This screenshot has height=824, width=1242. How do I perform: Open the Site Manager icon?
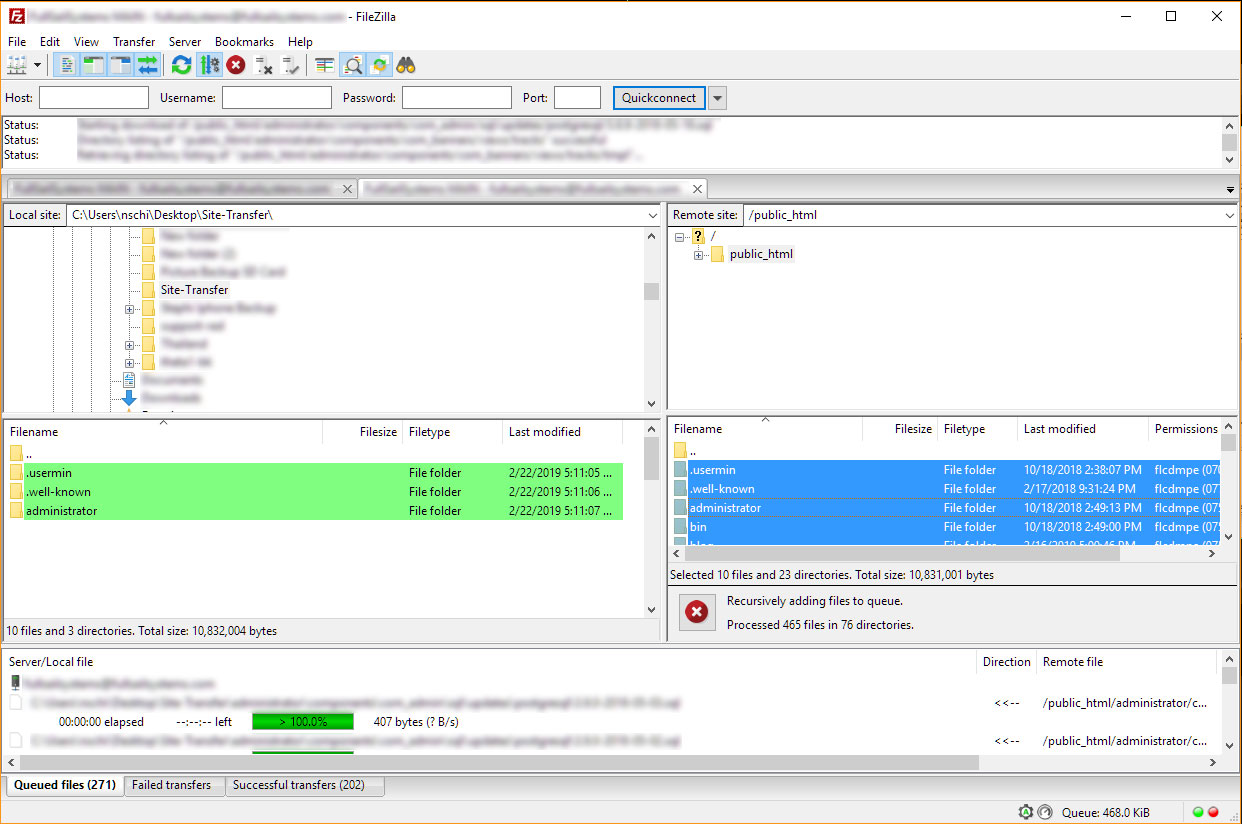(17, 65)
